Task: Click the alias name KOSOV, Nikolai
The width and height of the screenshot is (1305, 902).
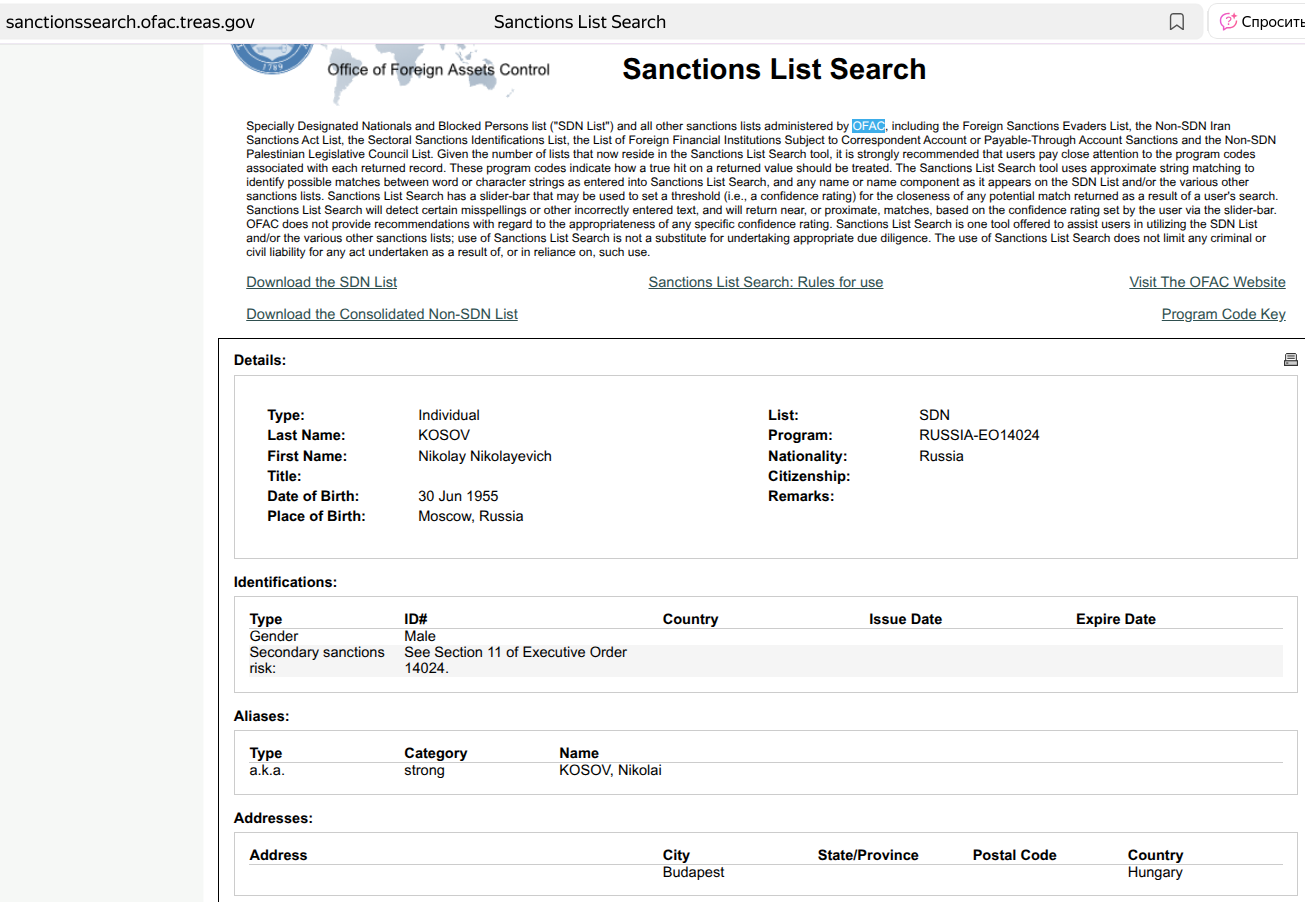Action: pyautogui.click(x=610, y=770)
